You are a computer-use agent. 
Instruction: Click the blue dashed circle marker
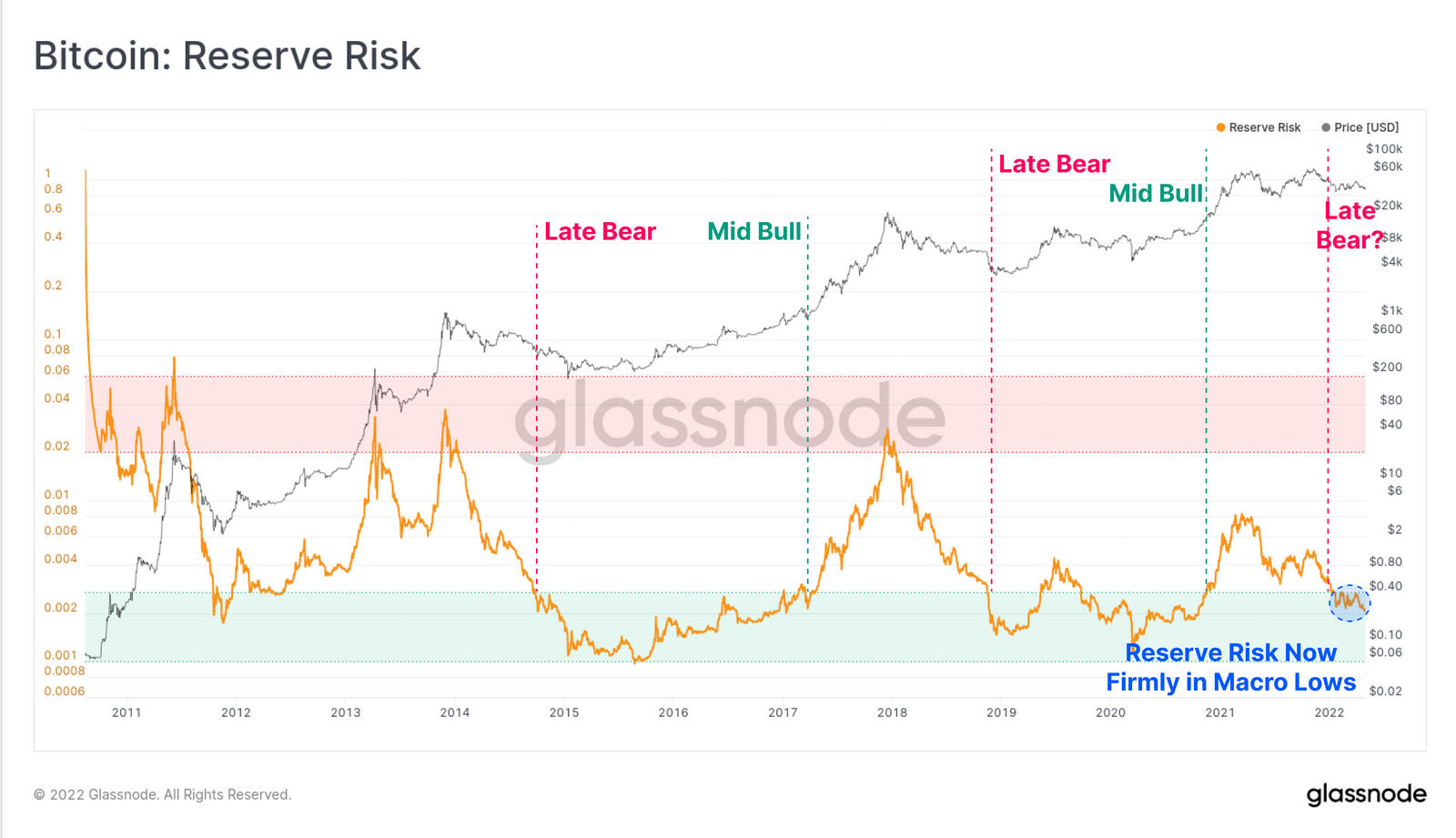[x=1350, y=602]
